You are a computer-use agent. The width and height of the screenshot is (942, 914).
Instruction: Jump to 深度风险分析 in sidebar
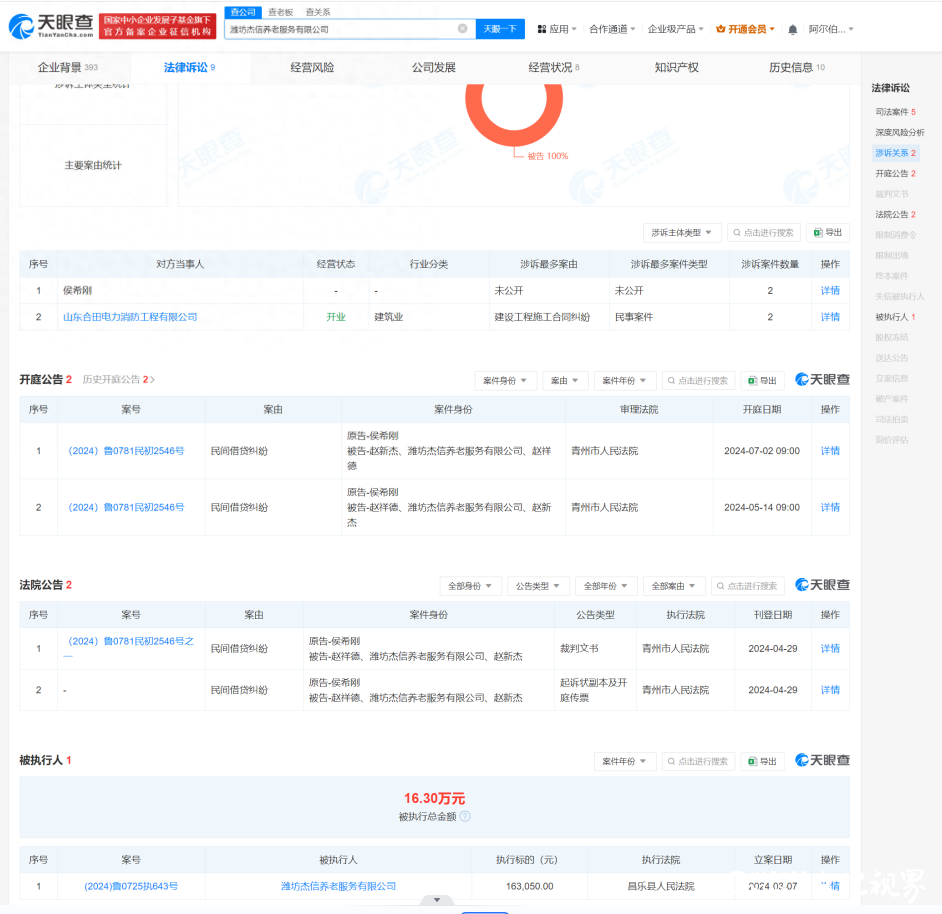coord(899,132)
